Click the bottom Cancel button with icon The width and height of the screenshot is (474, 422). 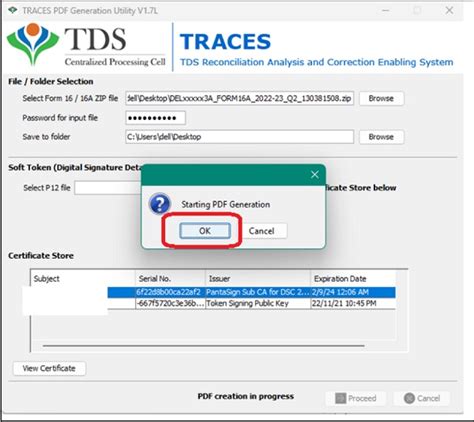422,398
